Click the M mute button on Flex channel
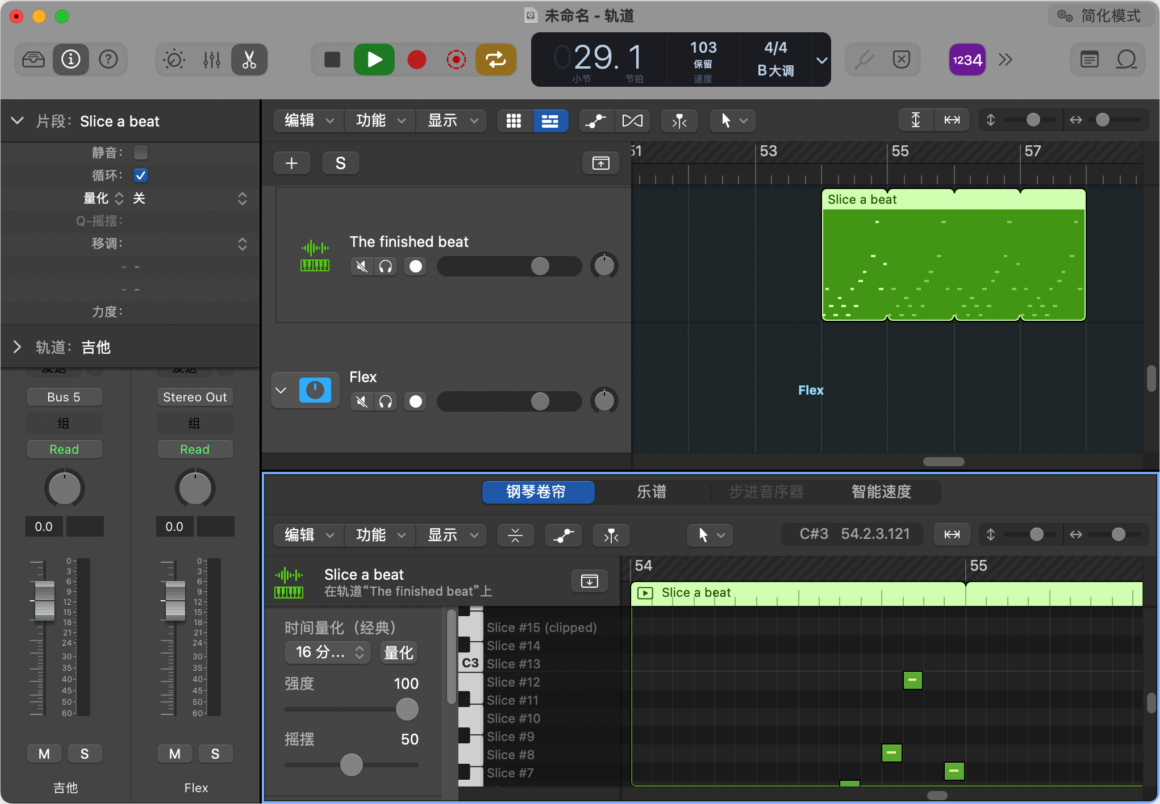 [x=175, y=754]
